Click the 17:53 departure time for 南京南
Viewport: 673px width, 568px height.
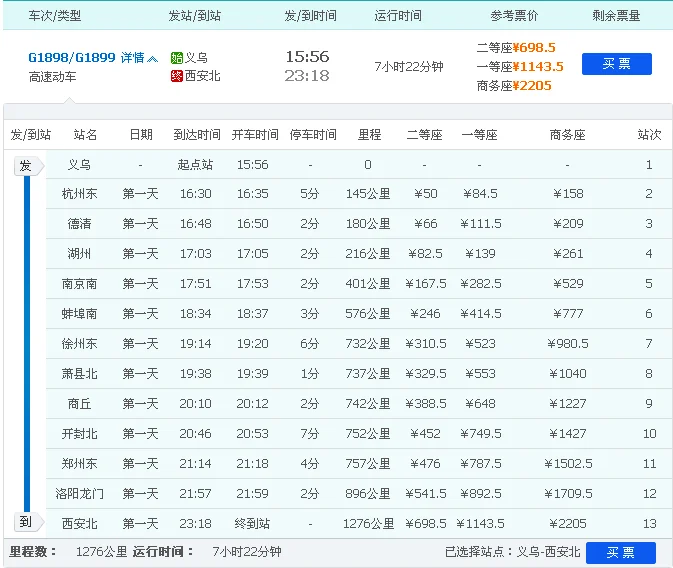click(252, 284)
